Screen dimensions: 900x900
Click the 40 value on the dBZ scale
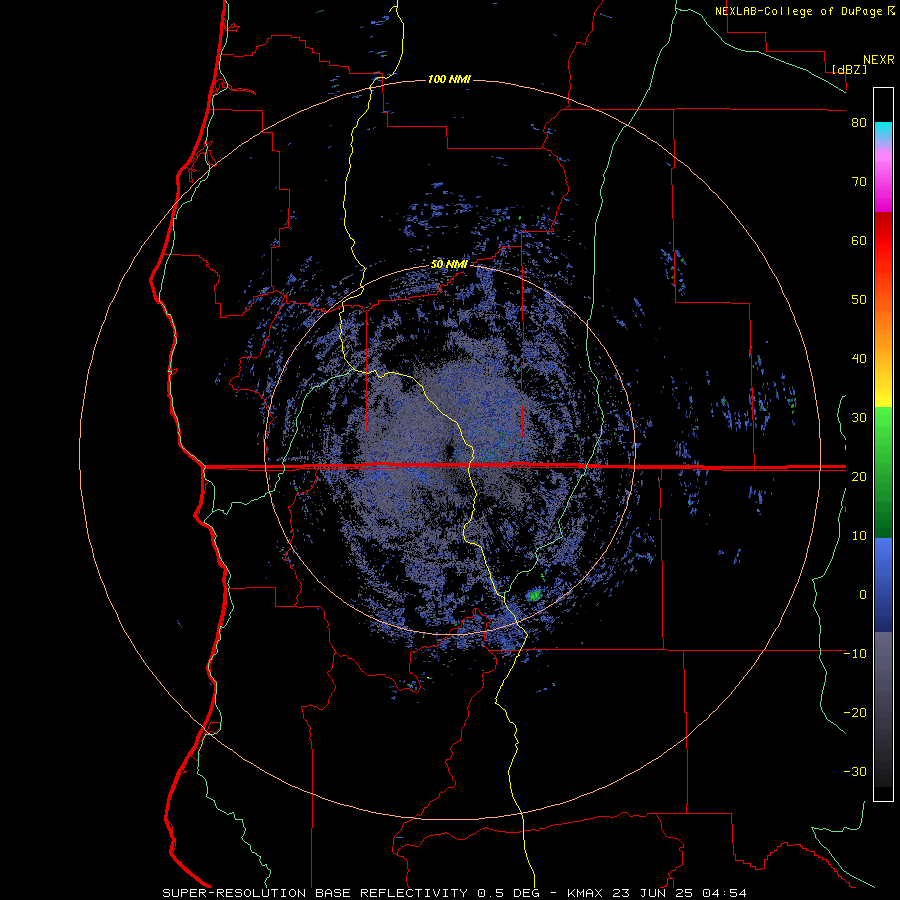859,359
